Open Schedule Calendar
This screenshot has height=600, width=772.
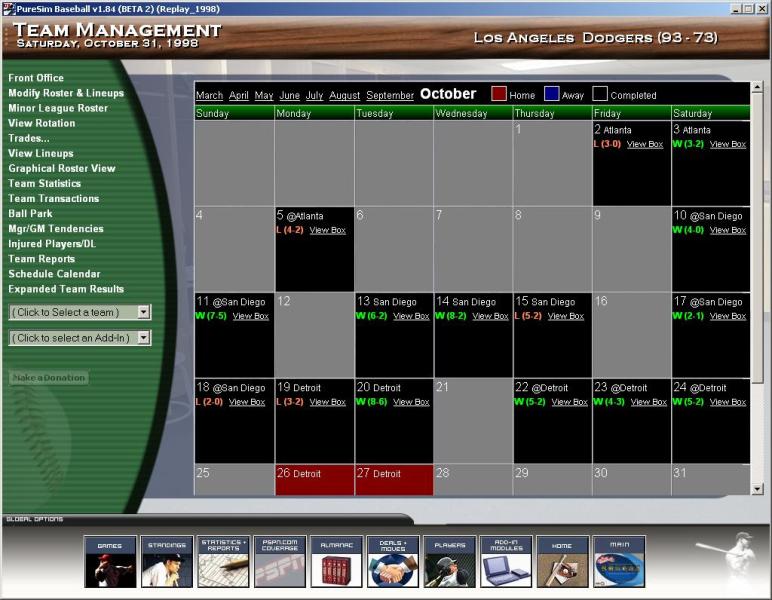pos(54,274)
